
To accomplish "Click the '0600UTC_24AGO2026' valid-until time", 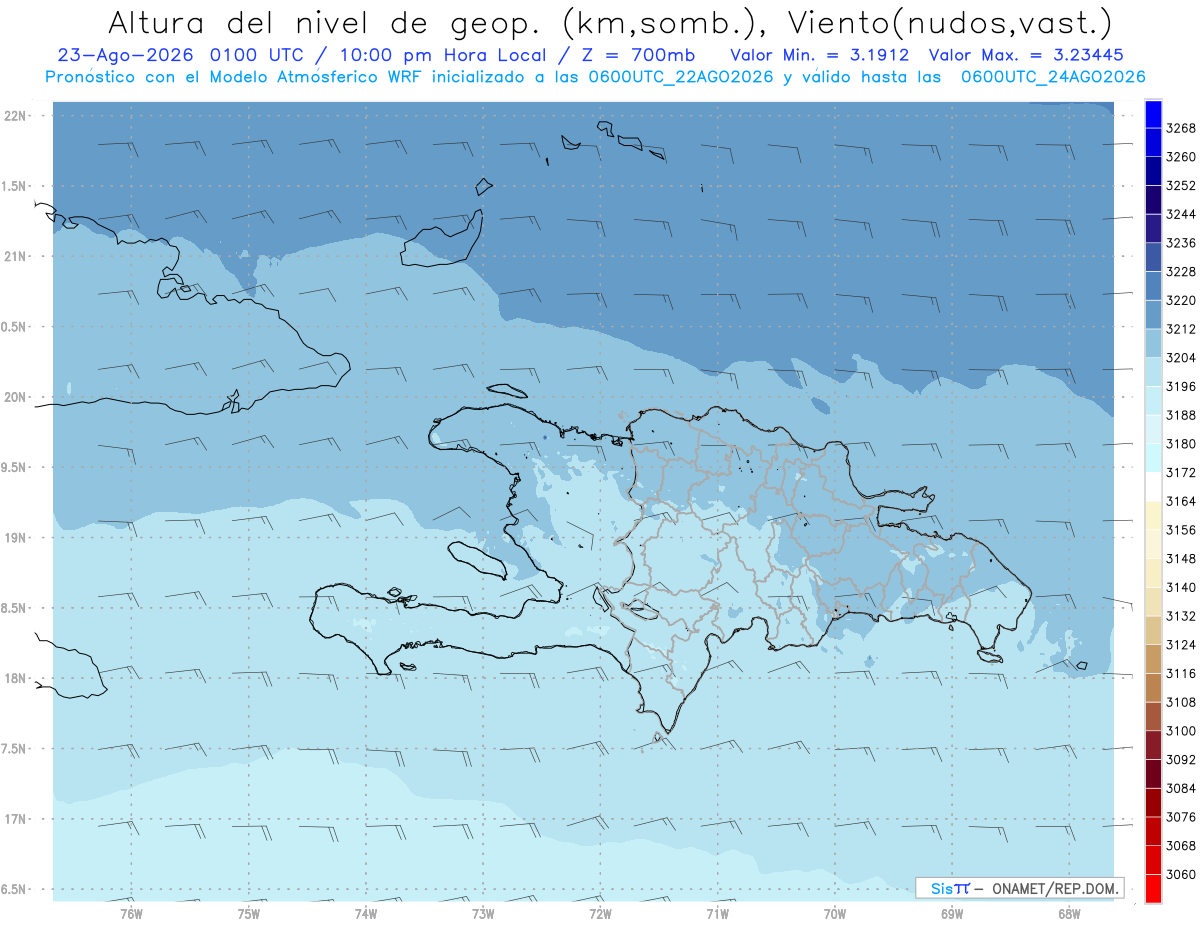I will point(1053,77).
